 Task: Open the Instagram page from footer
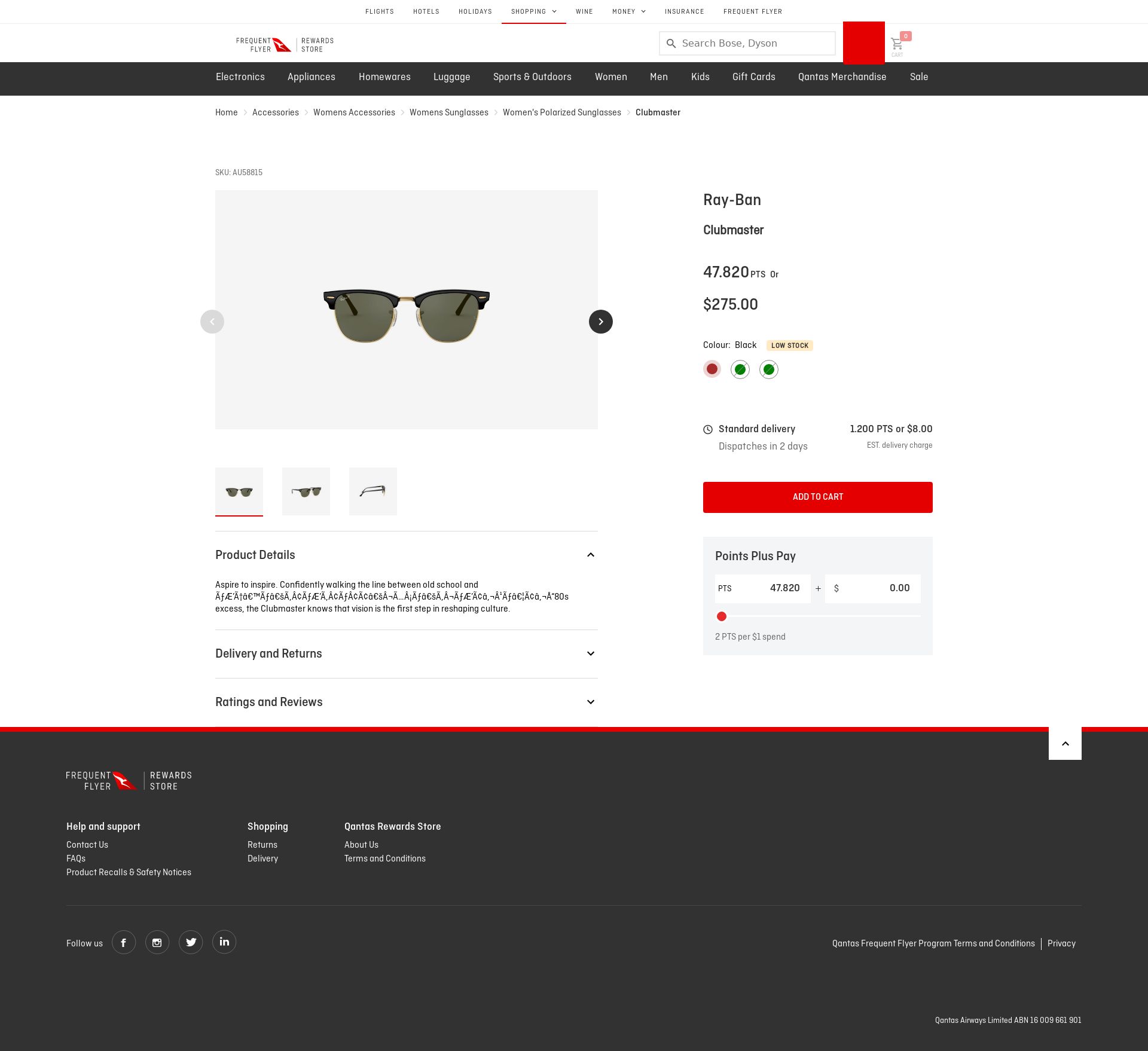point(157,942)
